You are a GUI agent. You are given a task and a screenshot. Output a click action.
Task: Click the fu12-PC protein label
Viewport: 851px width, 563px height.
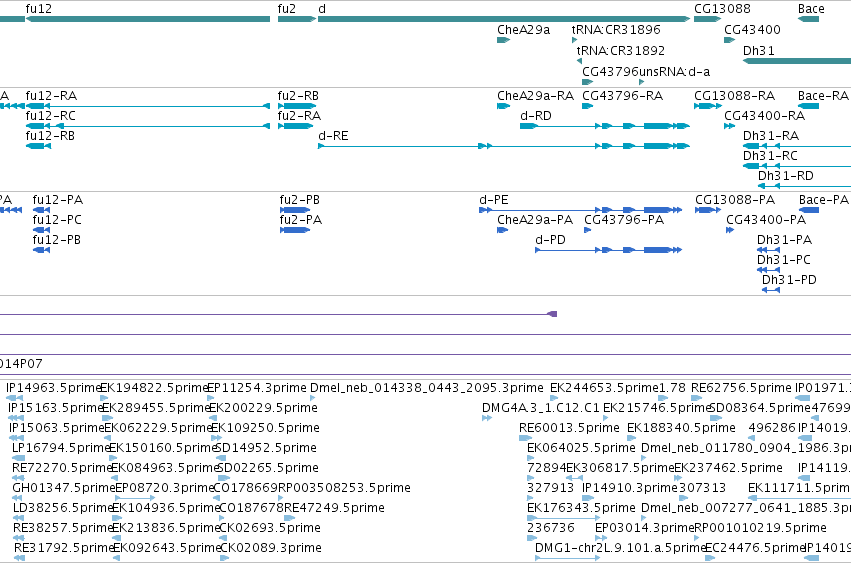coord(57,220)
